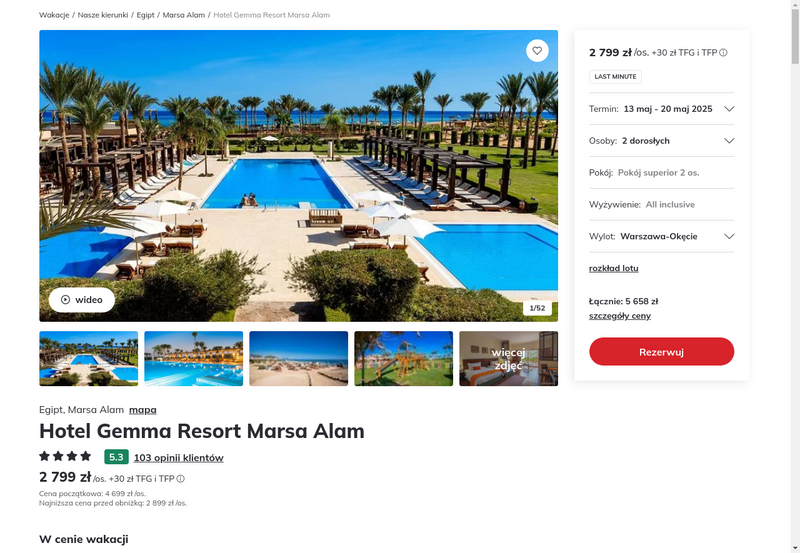Expand the Termin date dropdown
Viewport: 800px width, 553px height.
pos(661,109)
